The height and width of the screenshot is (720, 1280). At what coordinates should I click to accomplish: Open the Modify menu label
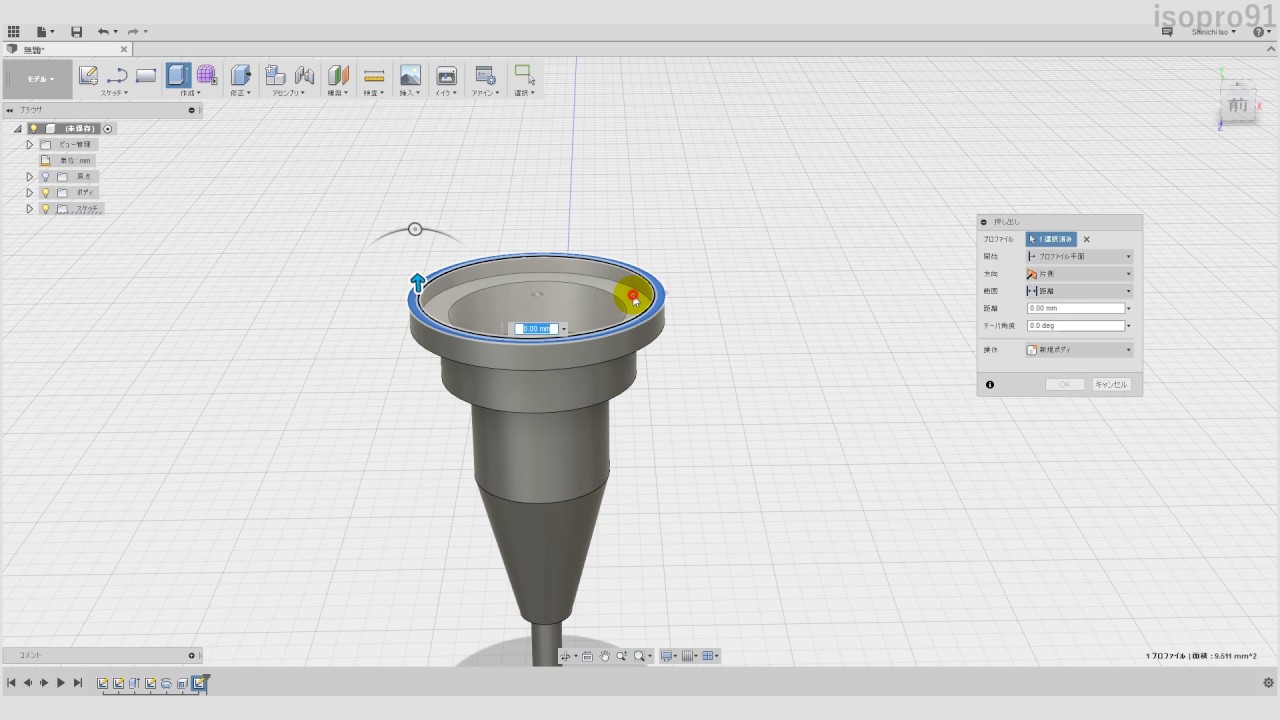240,93
